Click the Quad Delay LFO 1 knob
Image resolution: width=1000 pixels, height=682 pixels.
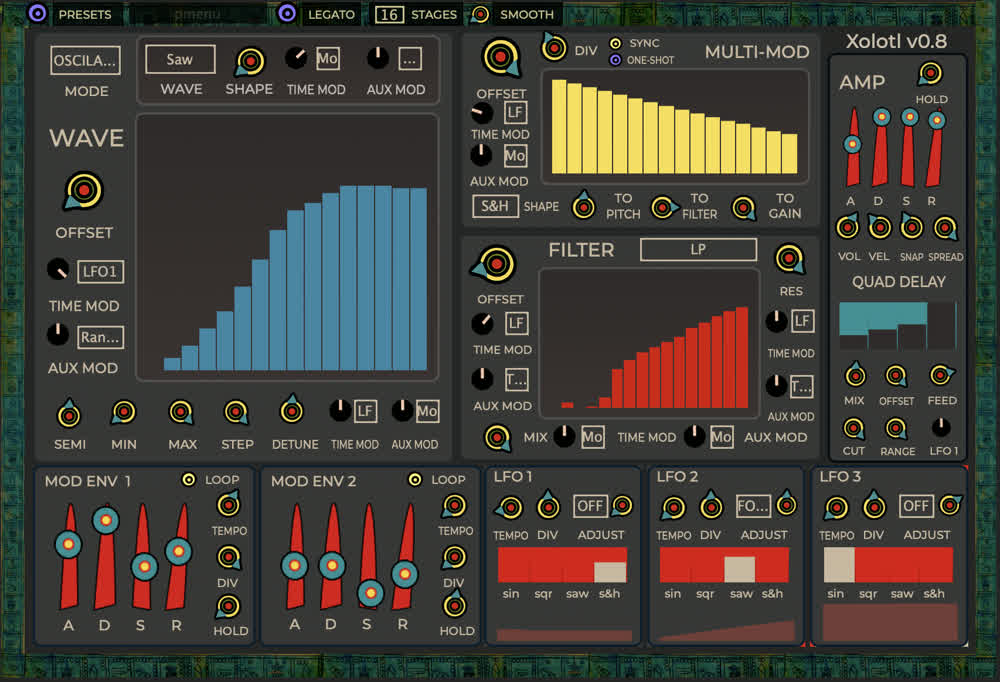point(941,427)
